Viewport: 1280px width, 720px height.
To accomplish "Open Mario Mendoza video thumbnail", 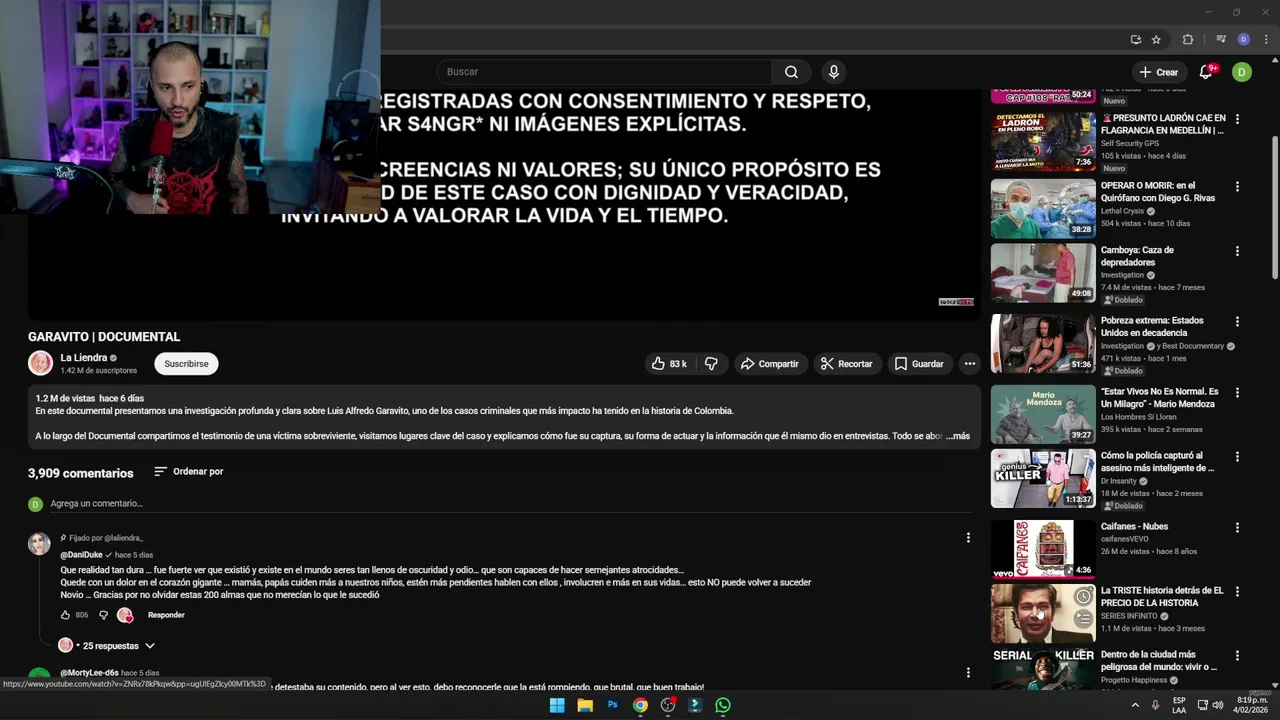I will point(1043,414).
